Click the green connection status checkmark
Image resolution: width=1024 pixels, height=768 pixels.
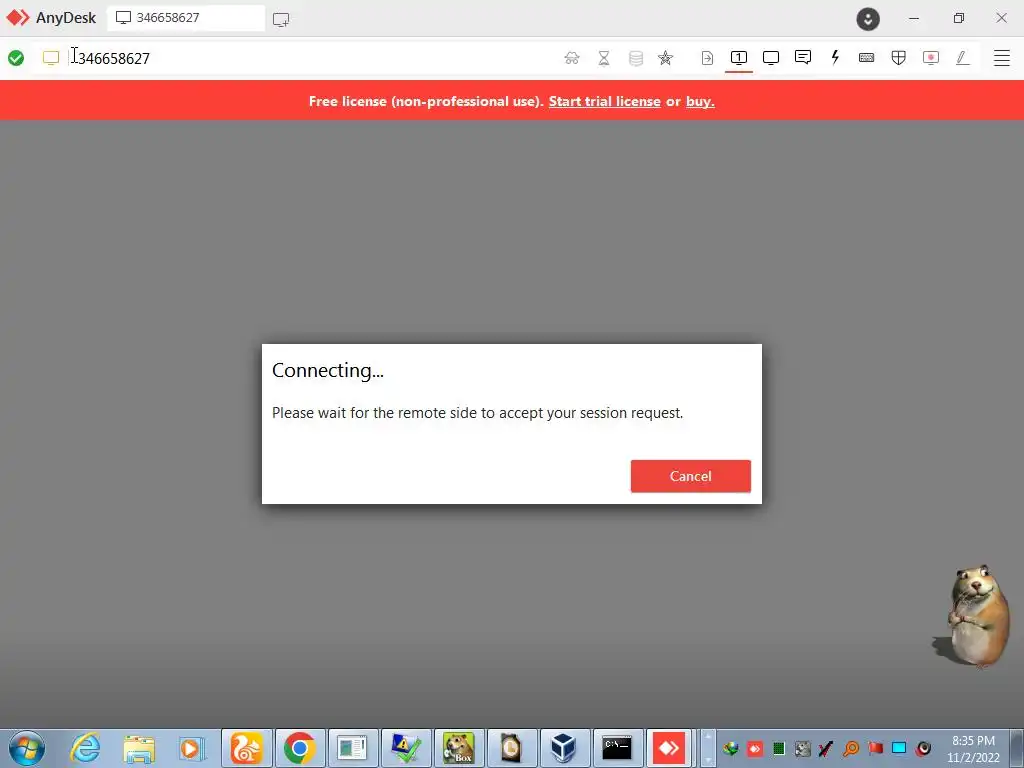pos(16,58)
